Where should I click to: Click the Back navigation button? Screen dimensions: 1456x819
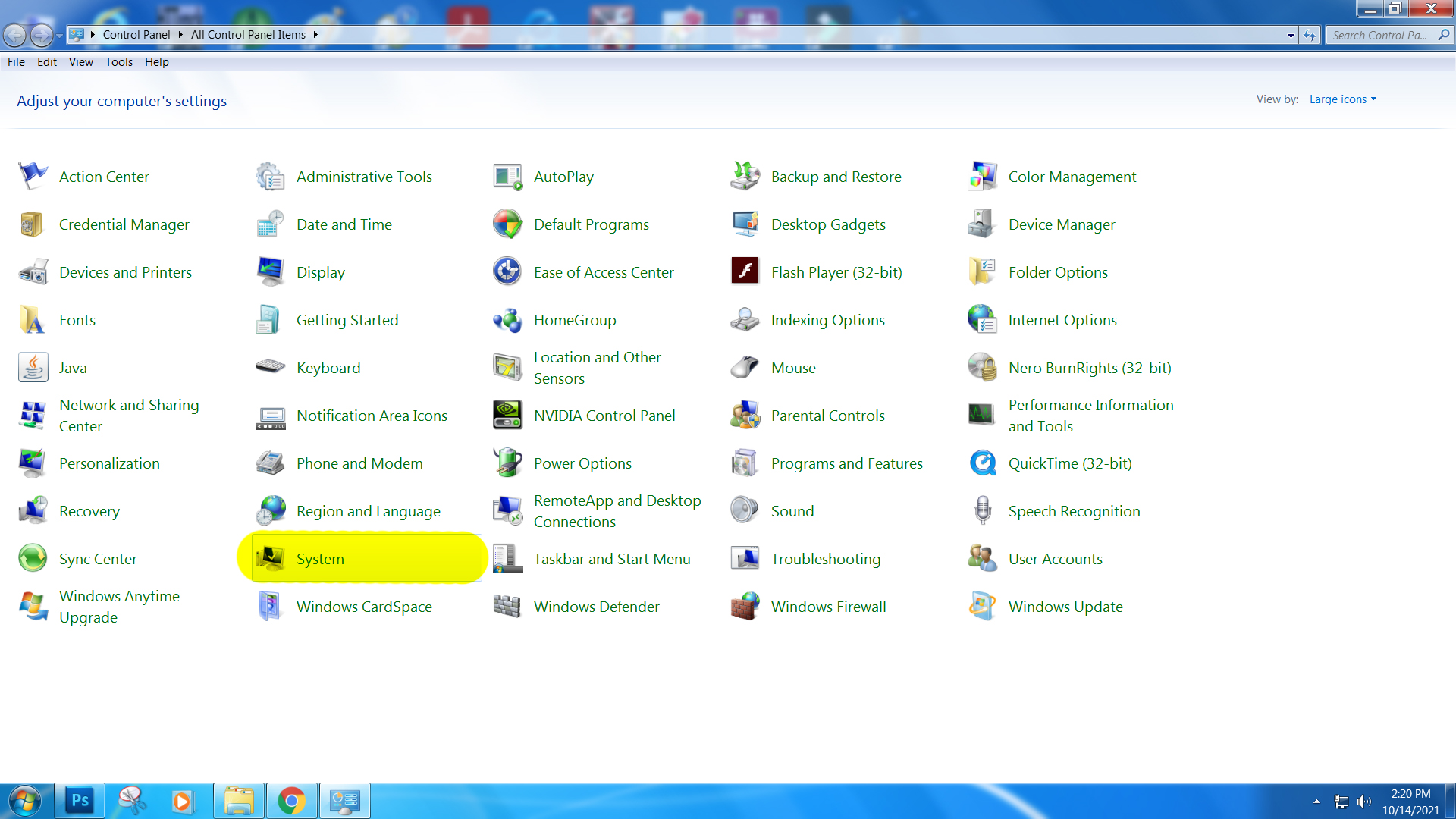tap(14, 35)
